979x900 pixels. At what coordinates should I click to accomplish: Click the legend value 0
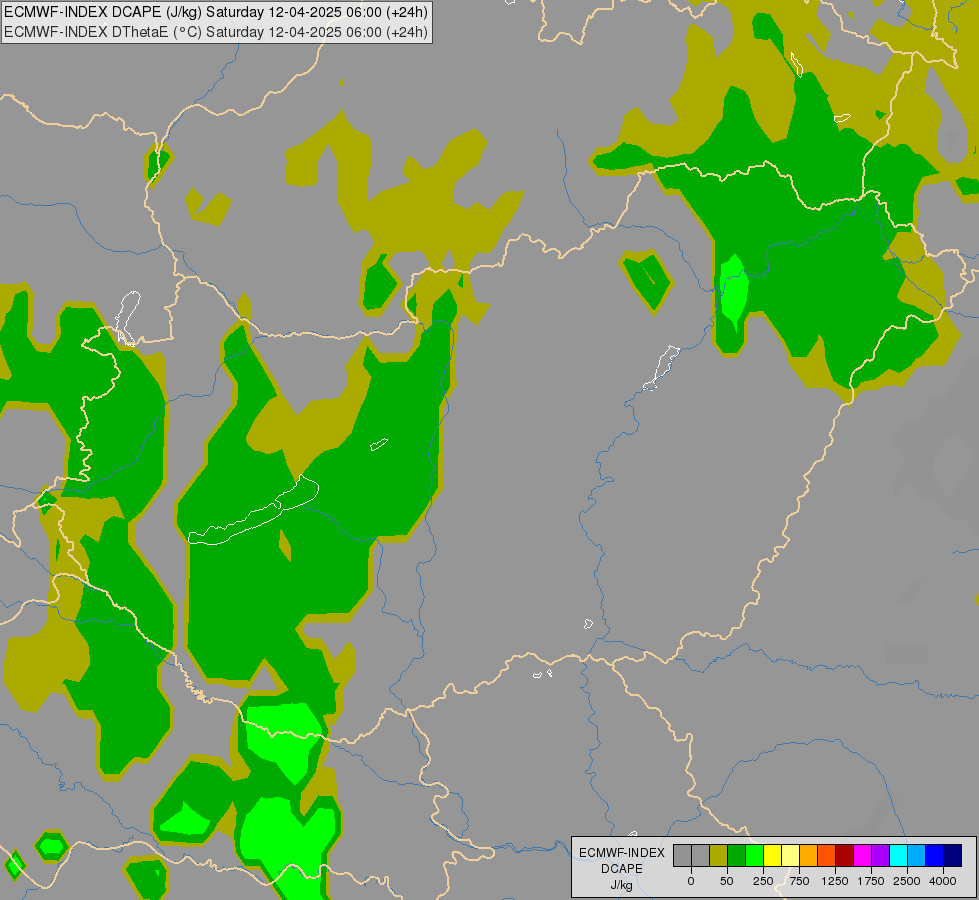pos(691,881)
